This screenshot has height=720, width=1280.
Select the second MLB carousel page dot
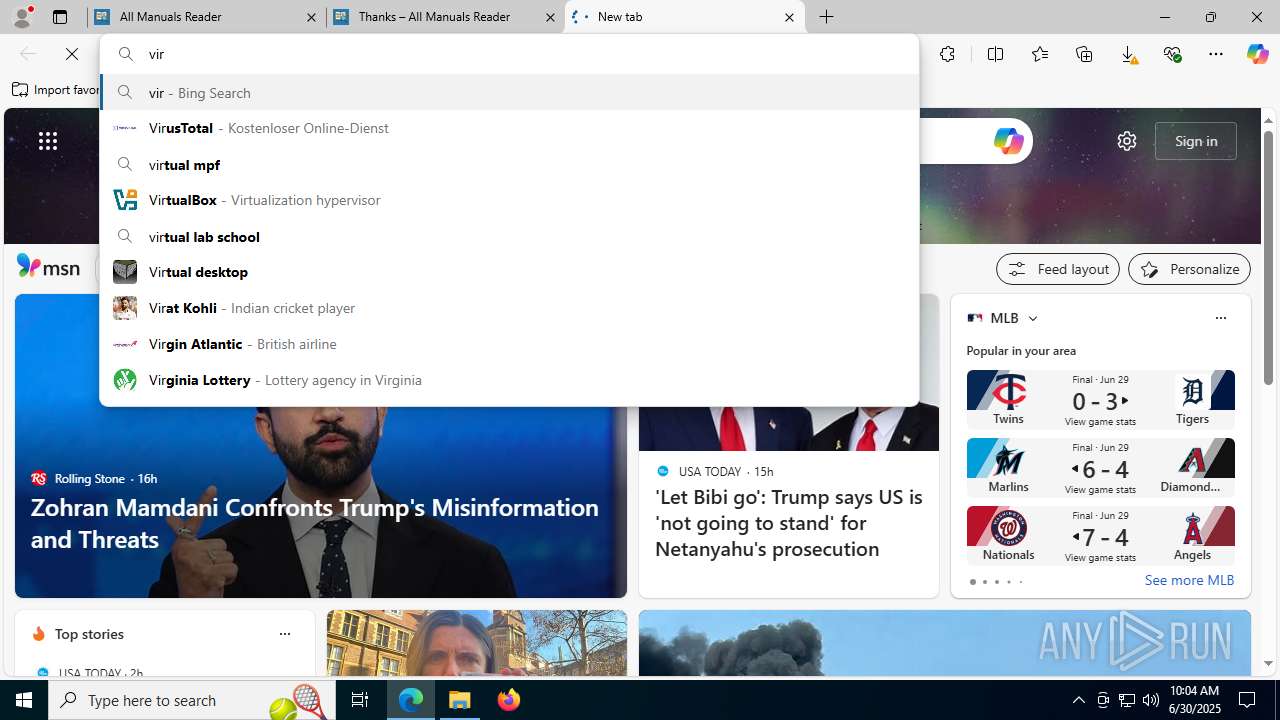(x=984, y=582)
